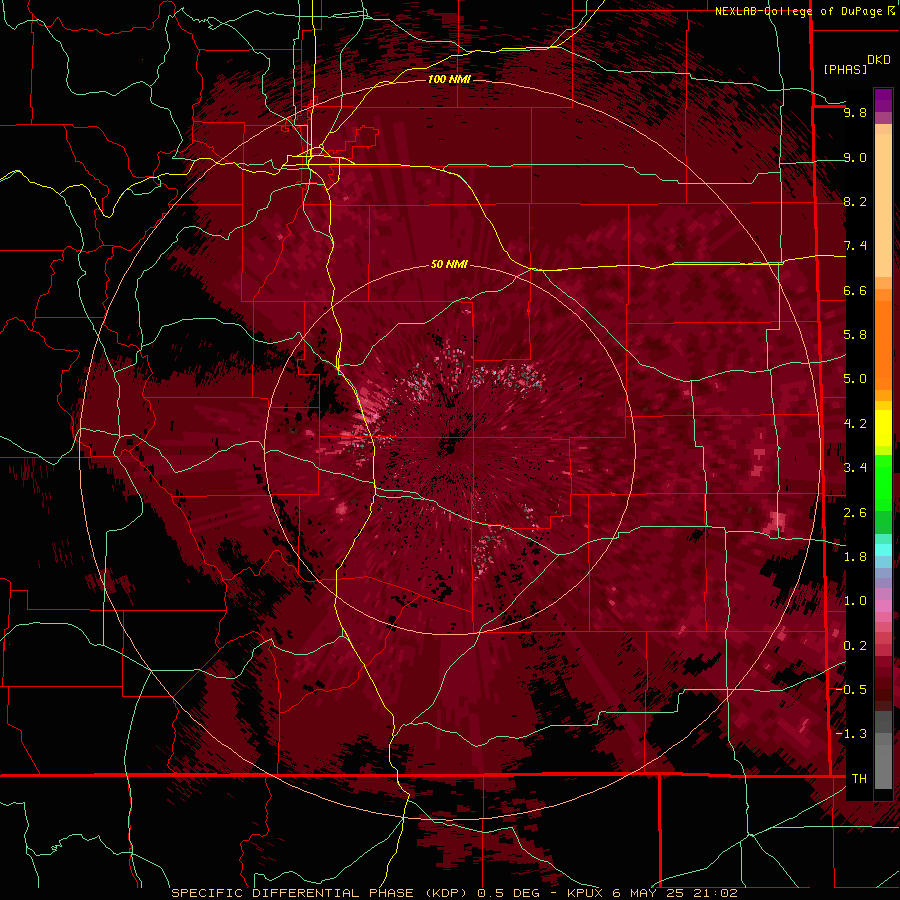Click the 8.2 color scale value
The width and height of the screenshot is (900, 900).
click(855, 201)
